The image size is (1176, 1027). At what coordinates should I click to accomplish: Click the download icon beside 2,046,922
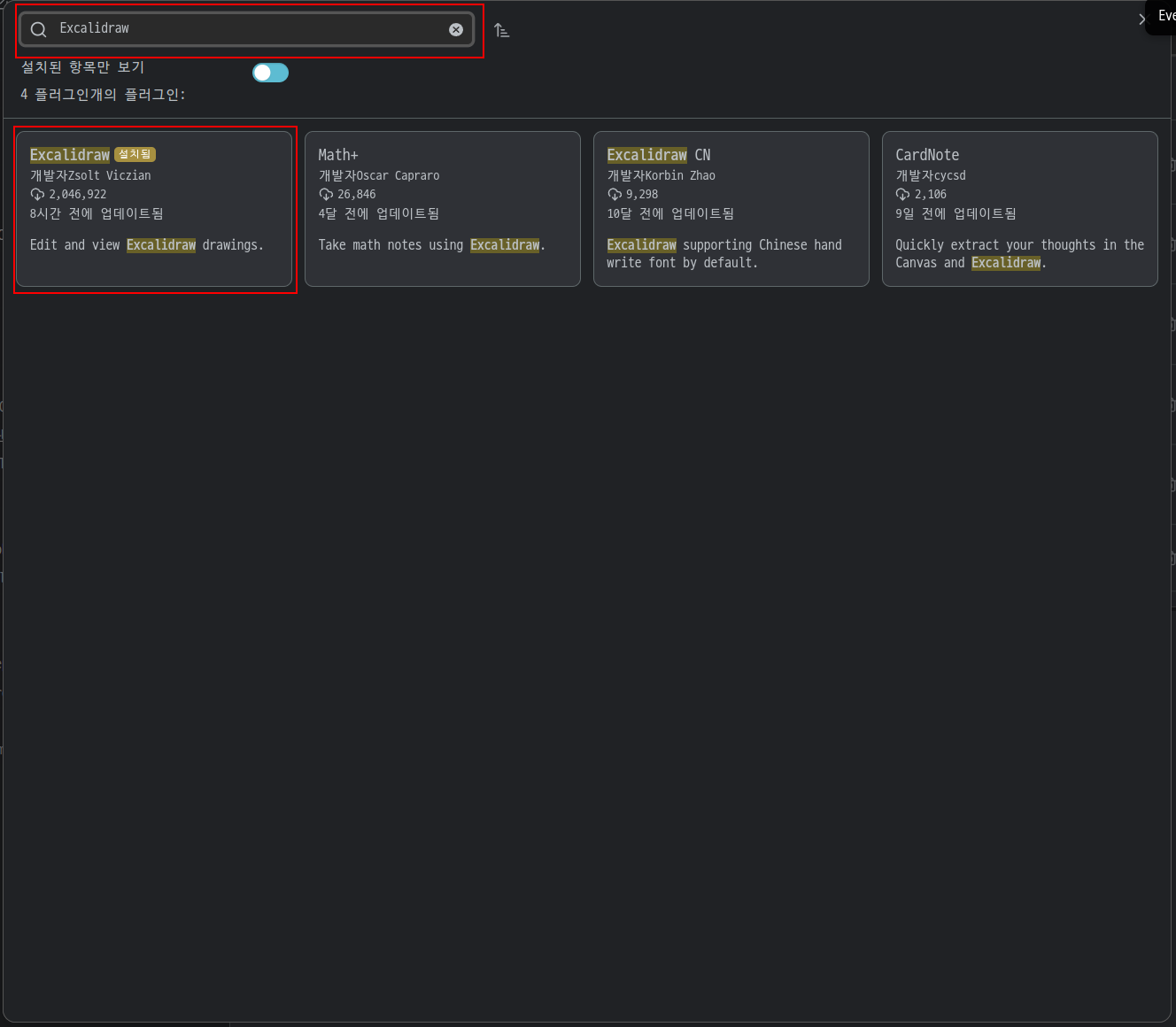(x=37, y=194)
